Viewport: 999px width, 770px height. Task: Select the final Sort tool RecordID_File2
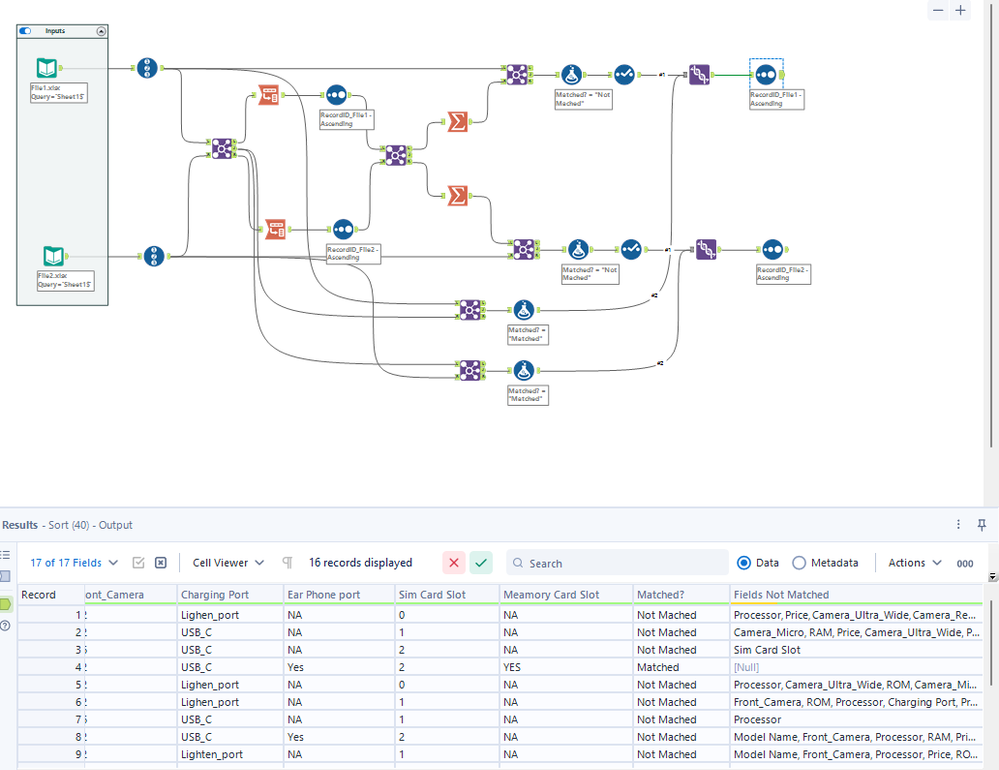click(x=773, y=250)
